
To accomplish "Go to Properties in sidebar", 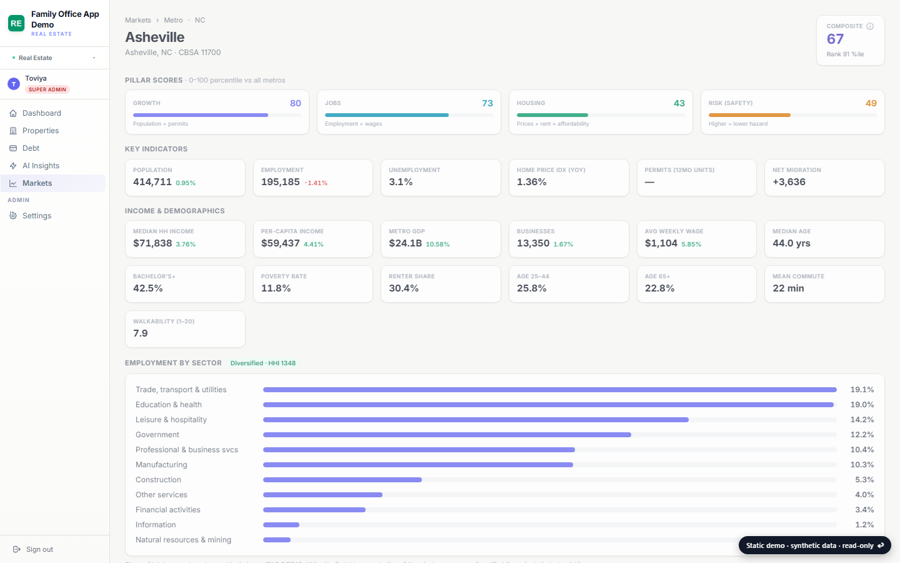I will pyautogui.click(x=55, y=131).
